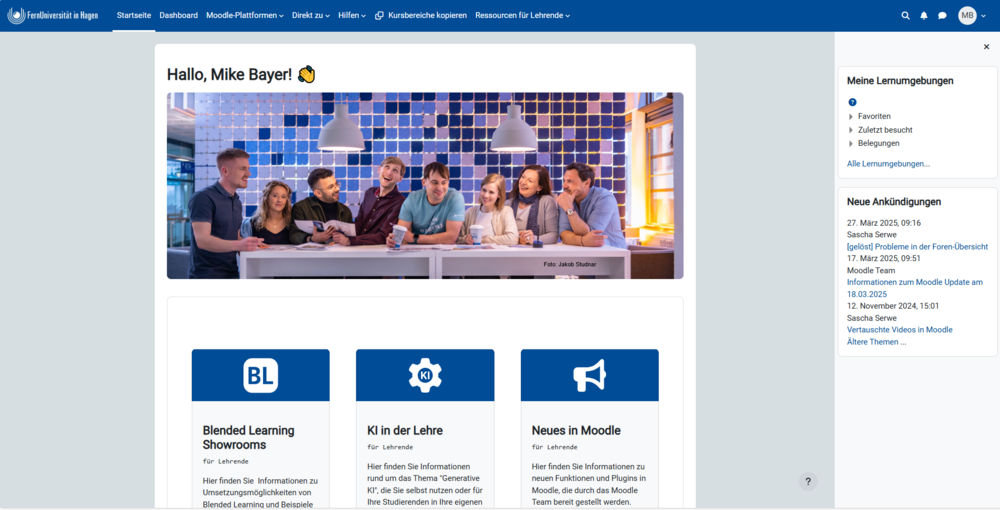
Task: Open '[gelöst] Probleme in der Foren-Übersicht' announcement
Action: (x=917, y=246)
